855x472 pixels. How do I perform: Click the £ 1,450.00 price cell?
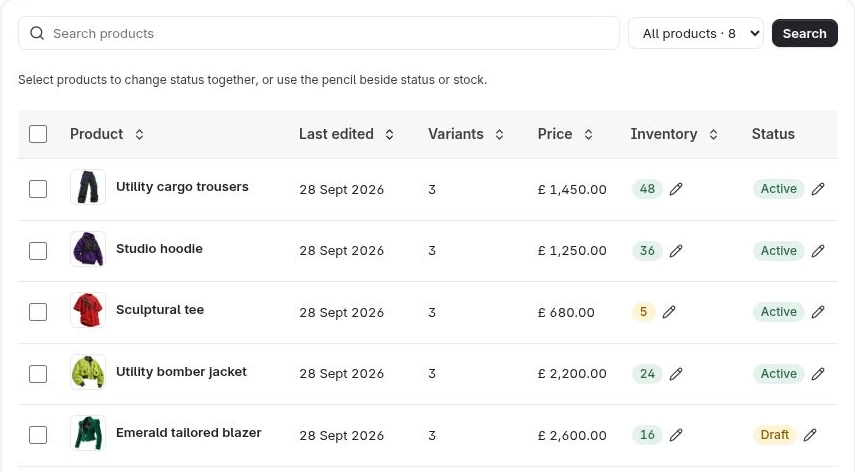(572, 190)
